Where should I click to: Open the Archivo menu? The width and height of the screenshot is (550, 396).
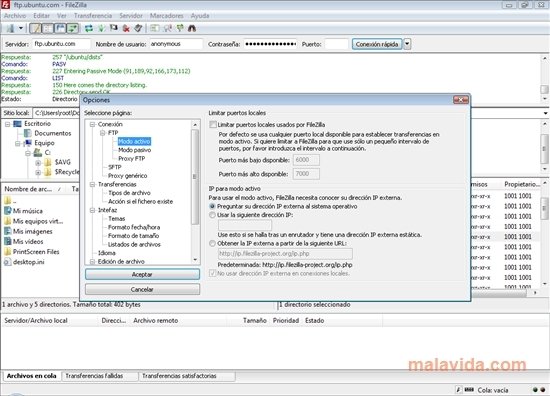(15, 16)
